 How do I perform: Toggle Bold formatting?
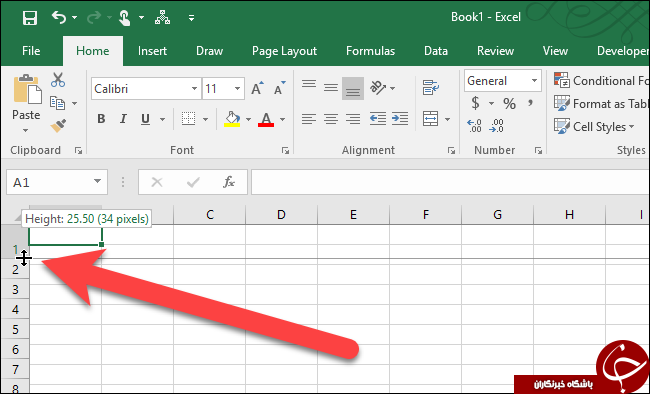[101, 119]
